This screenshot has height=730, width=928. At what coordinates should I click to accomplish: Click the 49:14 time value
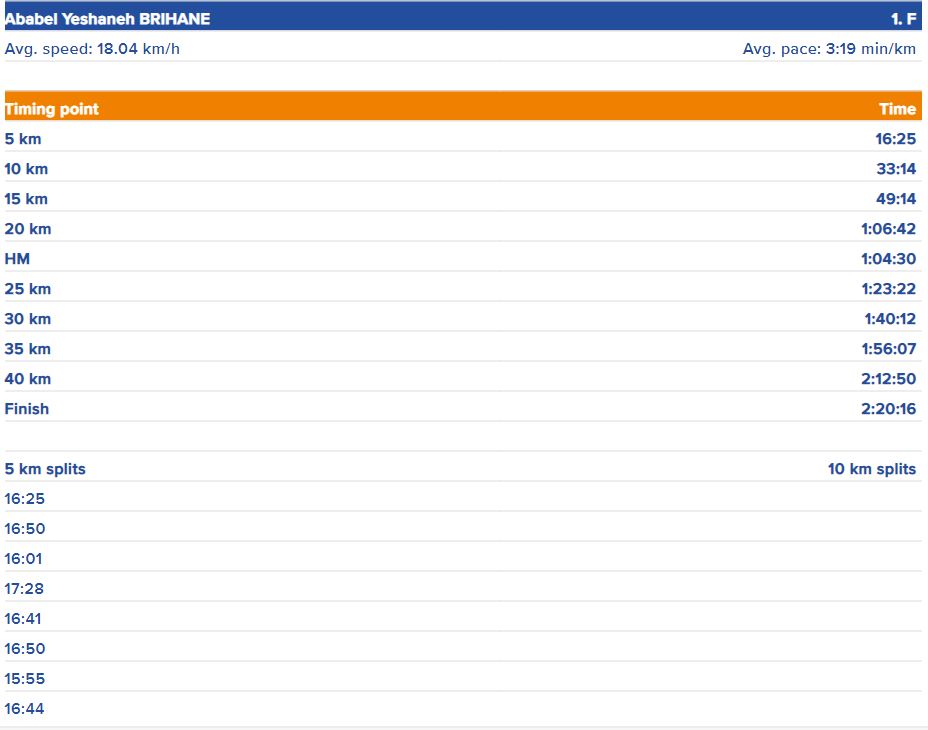(896, 199)
